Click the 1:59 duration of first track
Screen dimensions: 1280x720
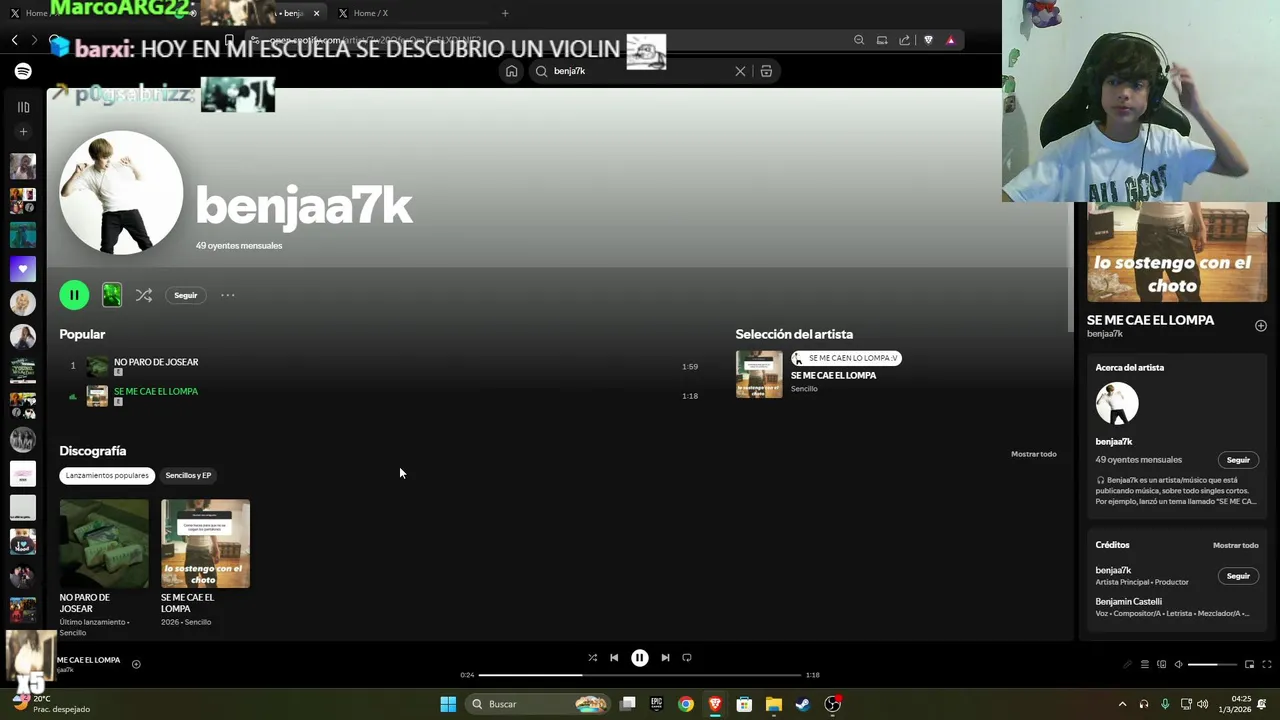pos(690,366)
